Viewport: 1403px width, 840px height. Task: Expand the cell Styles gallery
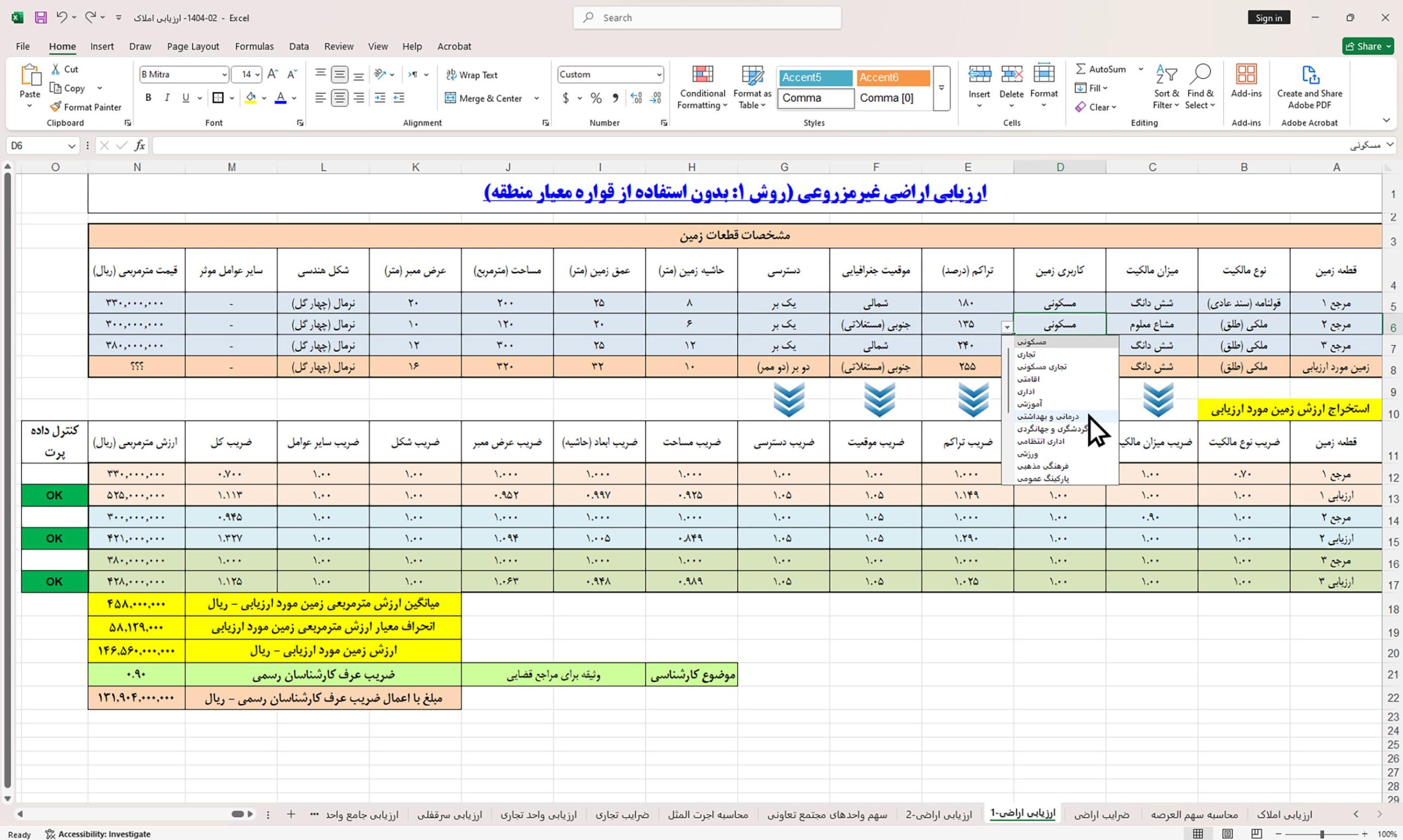coord(941,88)
